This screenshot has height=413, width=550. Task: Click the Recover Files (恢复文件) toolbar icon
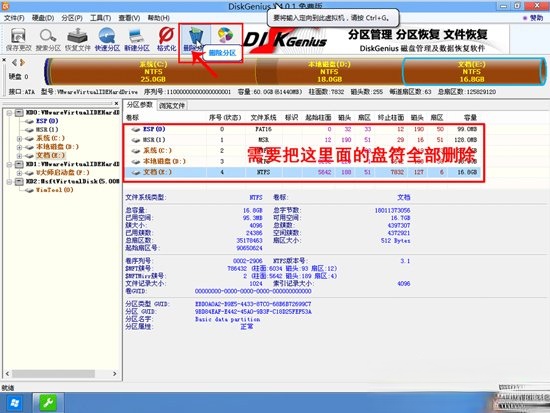(78, 39)
